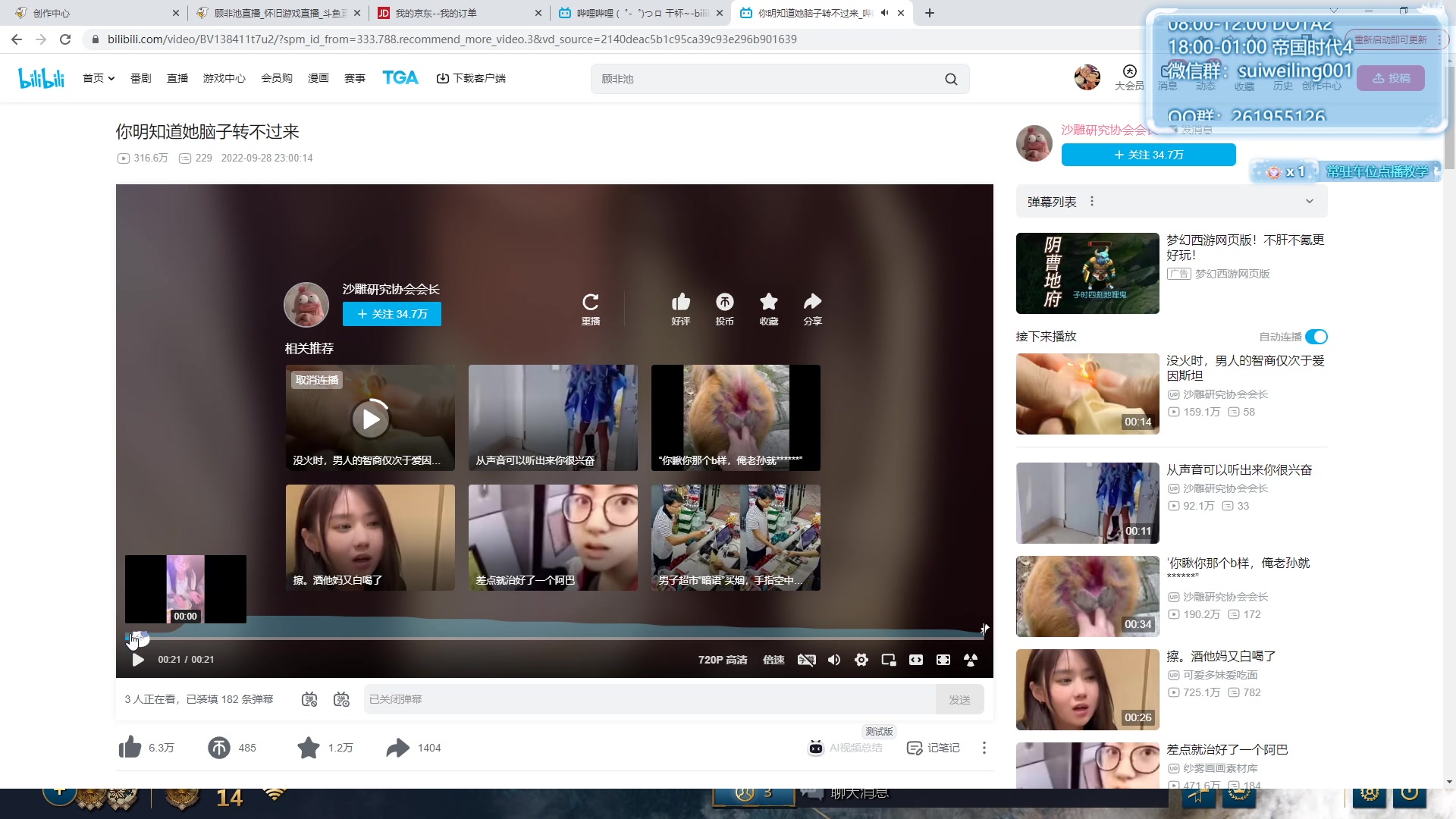This screenshot has width=1456, height=819.
Task: Toggle the danmaku display icon by input
Action: pyautogui.click(x=309, y=699)
